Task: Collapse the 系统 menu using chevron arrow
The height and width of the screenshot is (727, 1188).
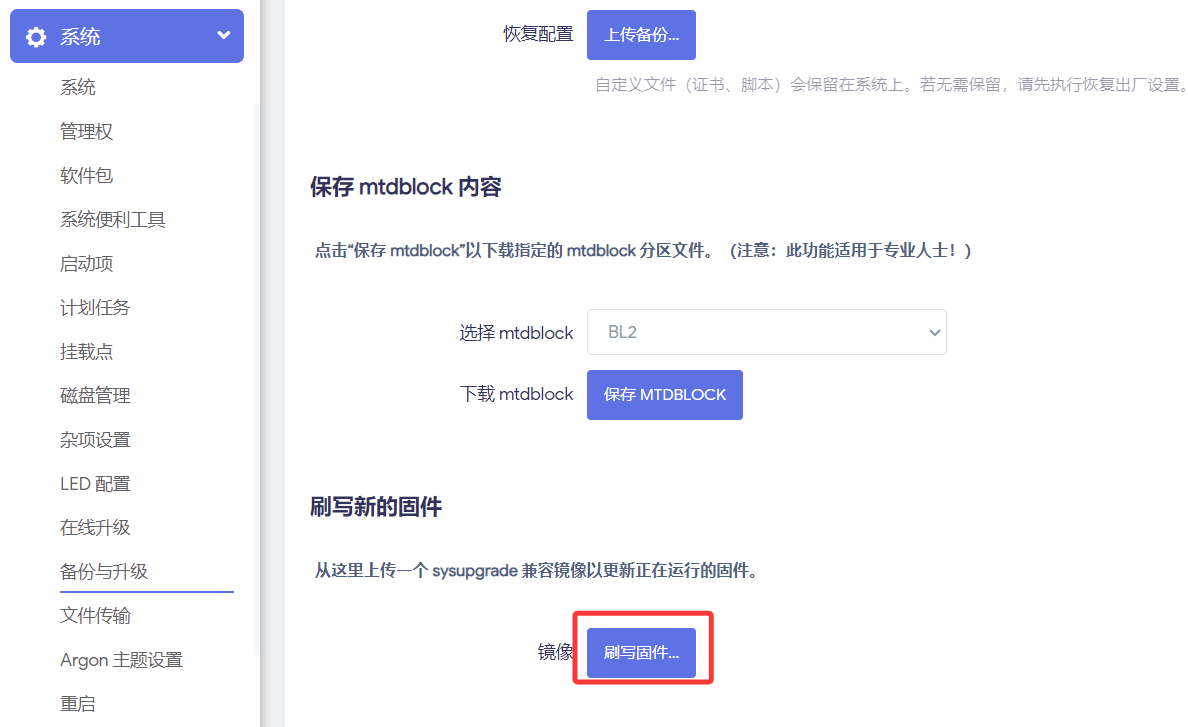Action: [x=223, y=36]
